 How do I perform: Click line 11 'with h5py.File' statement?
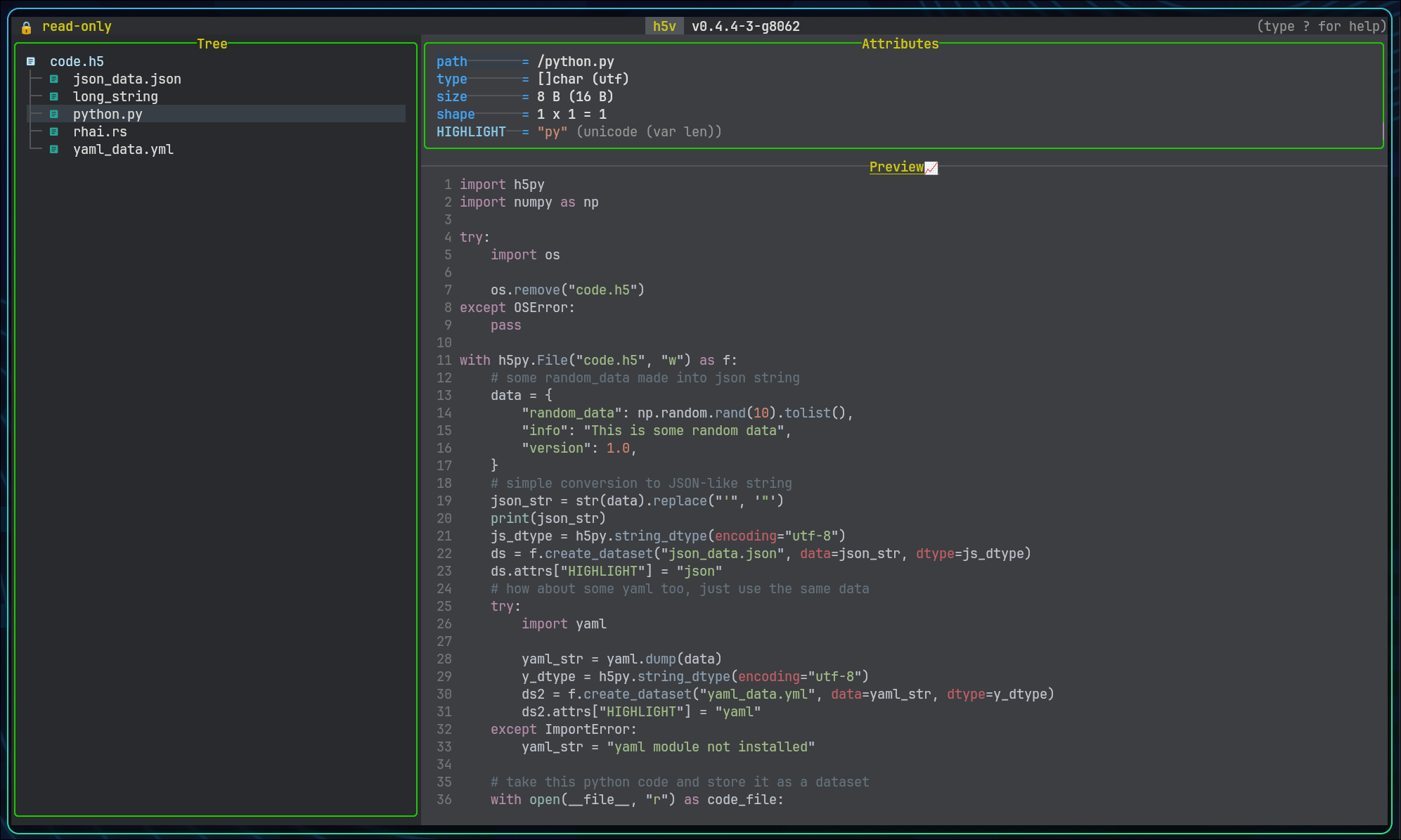pyautogui.click(x=599, y=360)
